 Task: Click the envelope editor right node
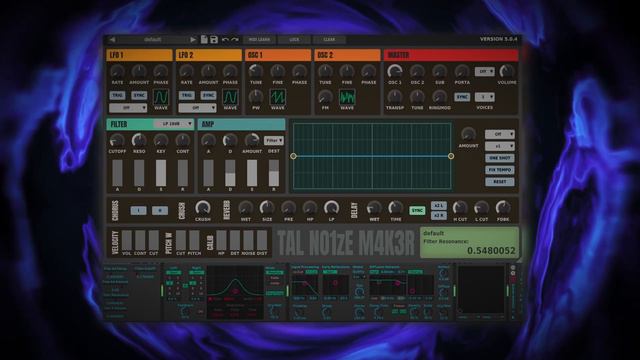(451, 156)
